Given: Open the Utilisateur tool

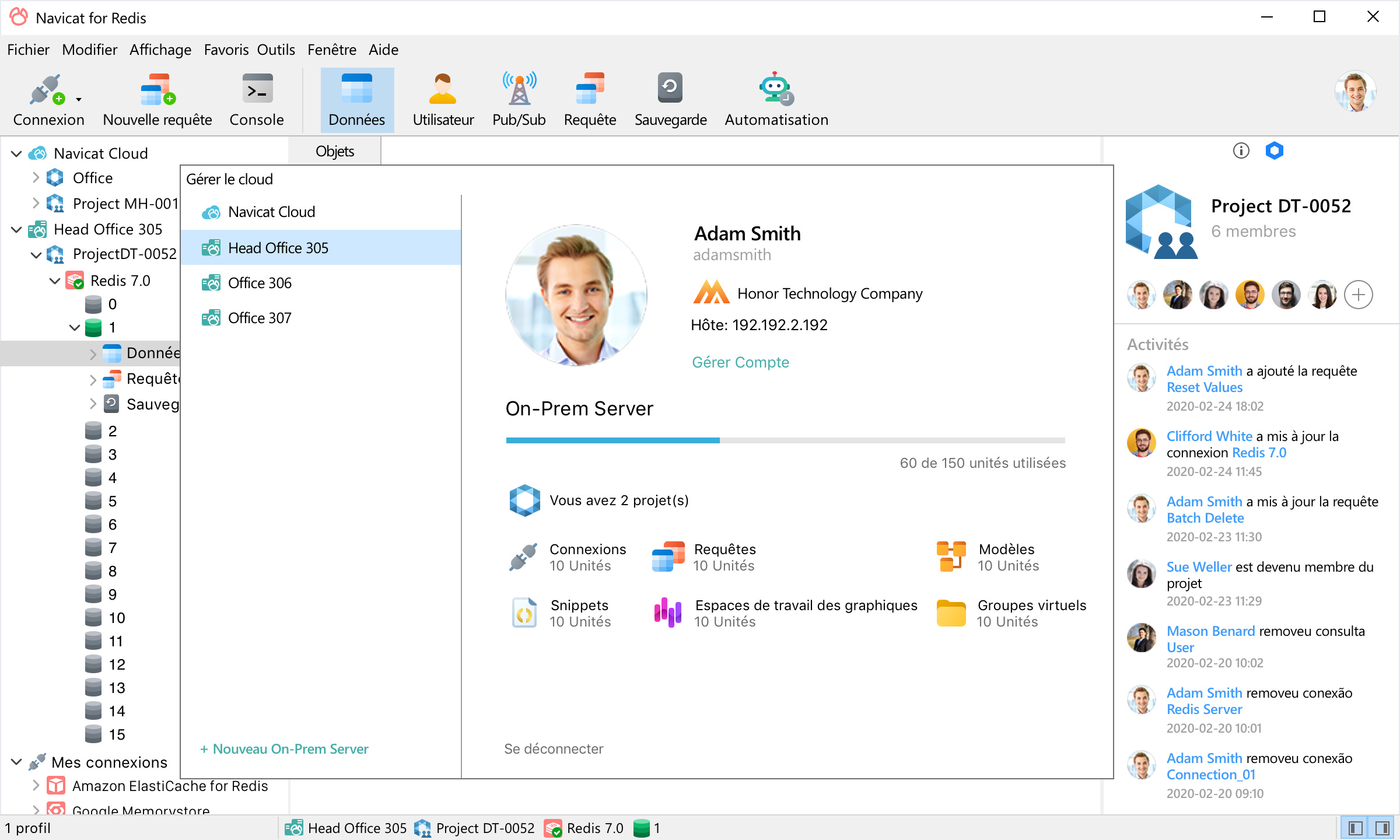Looking at the screenshot, I should (x=443, y=100).
